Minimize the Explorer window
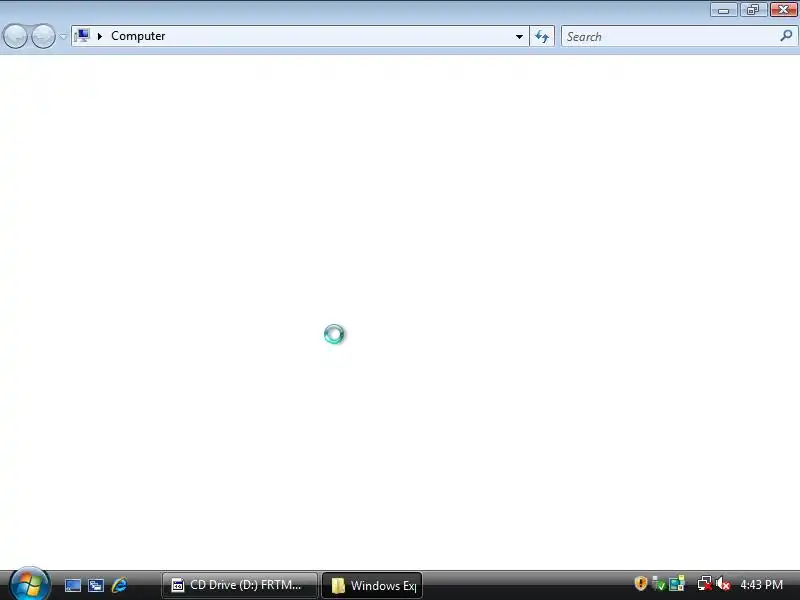 (723, 10)
